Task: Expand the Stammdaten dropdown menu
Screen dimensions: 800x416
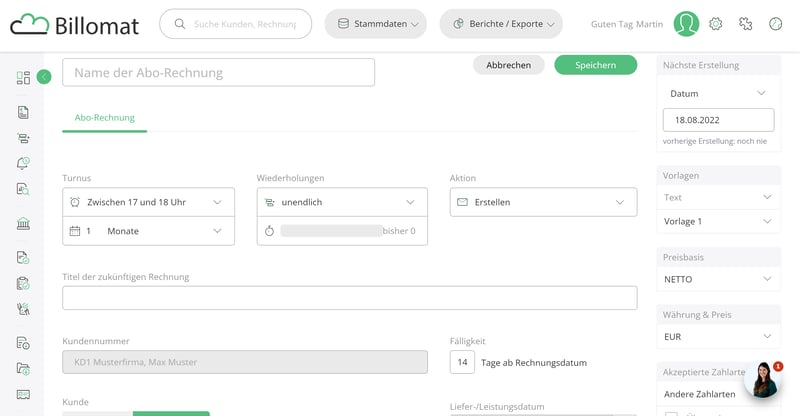Action: pos(376,24)
